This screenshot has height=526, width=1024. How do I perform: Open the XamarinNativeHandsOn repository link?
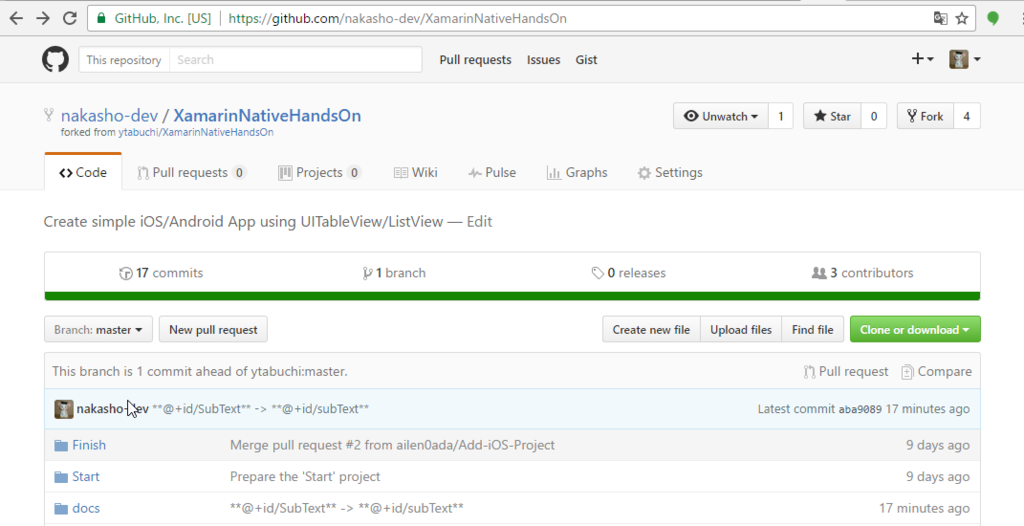[x=267, y=116]
